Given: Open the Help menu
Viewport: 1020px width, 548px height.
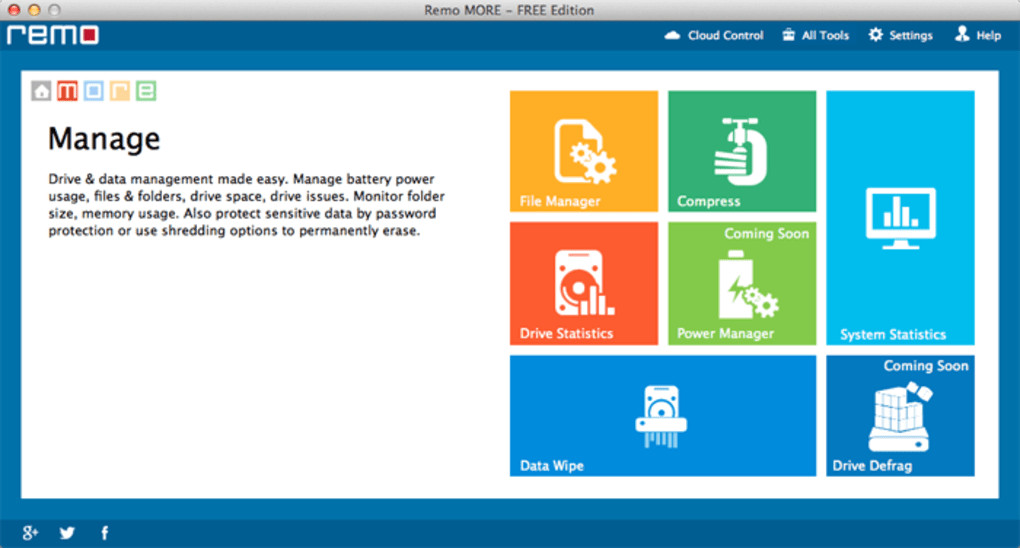Looking at the screenshot, I should pyautogui.click(x=978, y=35).
